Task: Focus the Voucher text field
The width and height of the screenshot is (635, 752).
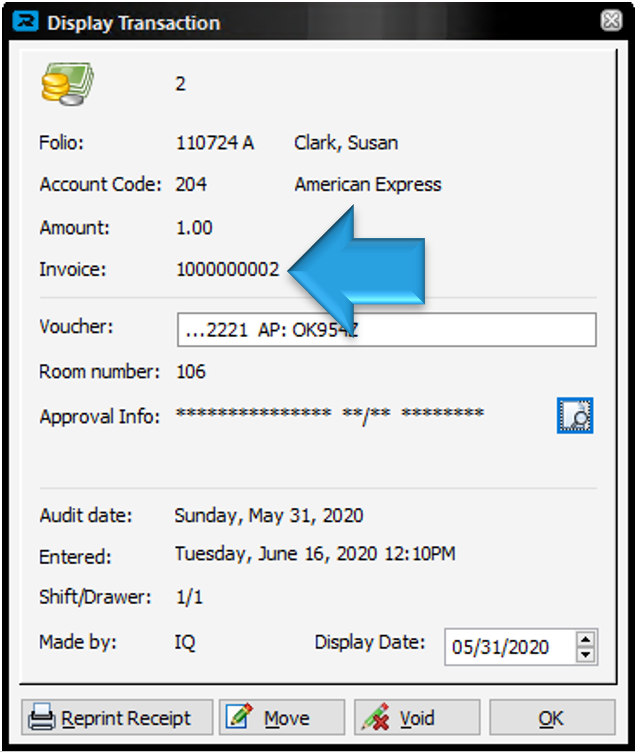Action: pyautogui.click(x=386, y=329)
